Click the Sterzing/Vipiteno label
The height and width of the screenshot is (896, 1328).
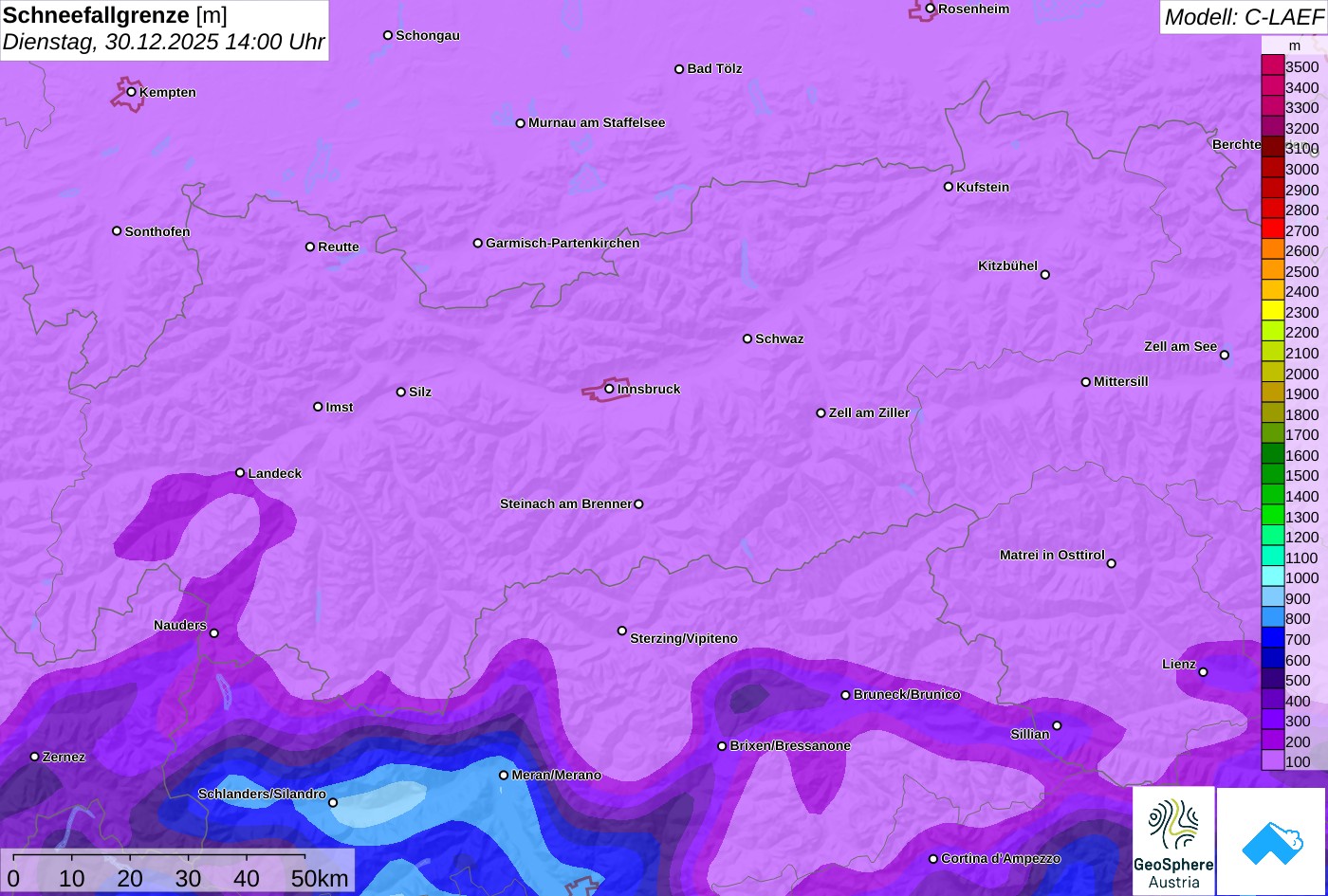click(684, 638)
